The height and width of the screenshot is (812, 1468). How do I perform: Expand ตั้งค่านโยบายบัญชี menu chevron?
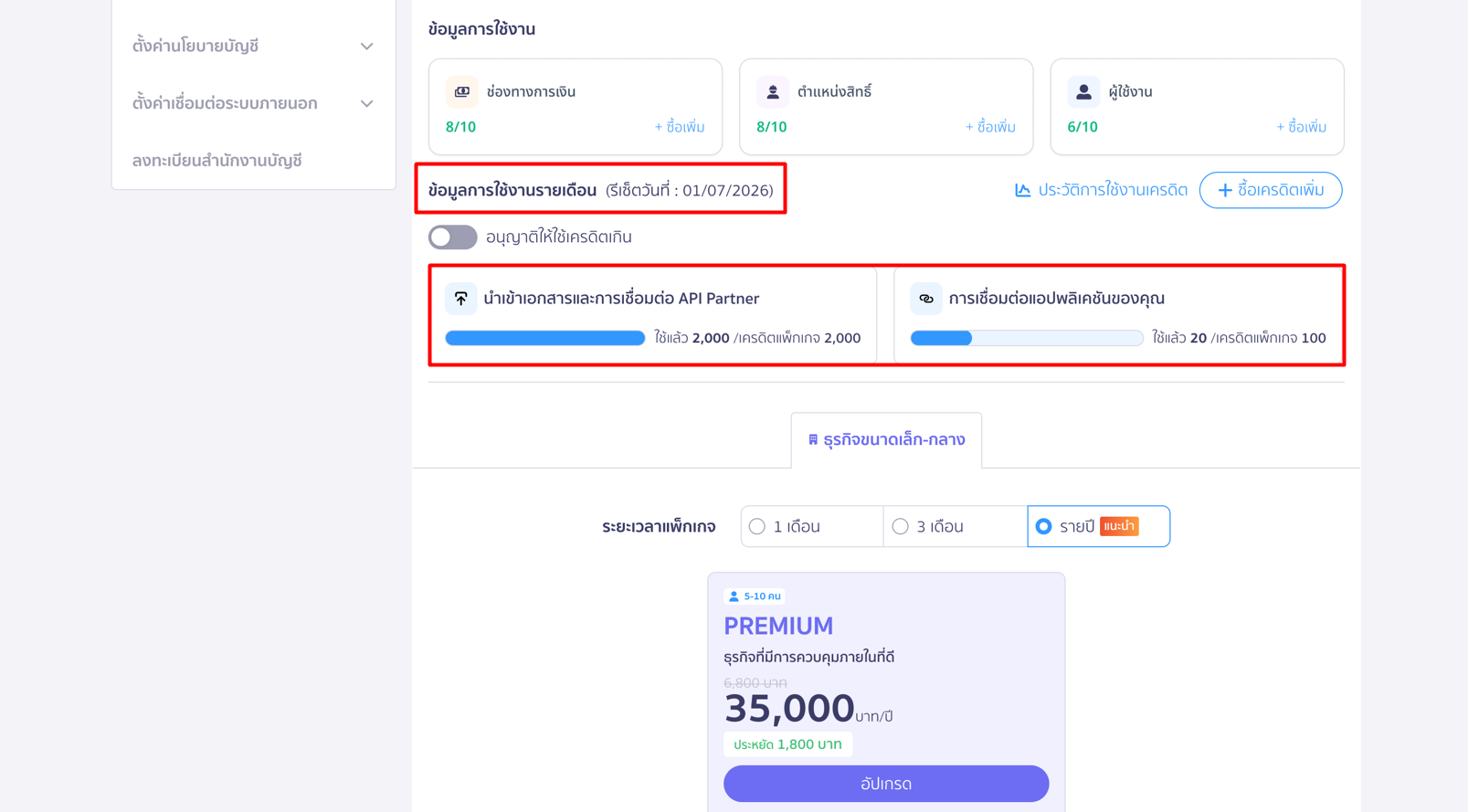click(x=366, y=46)
